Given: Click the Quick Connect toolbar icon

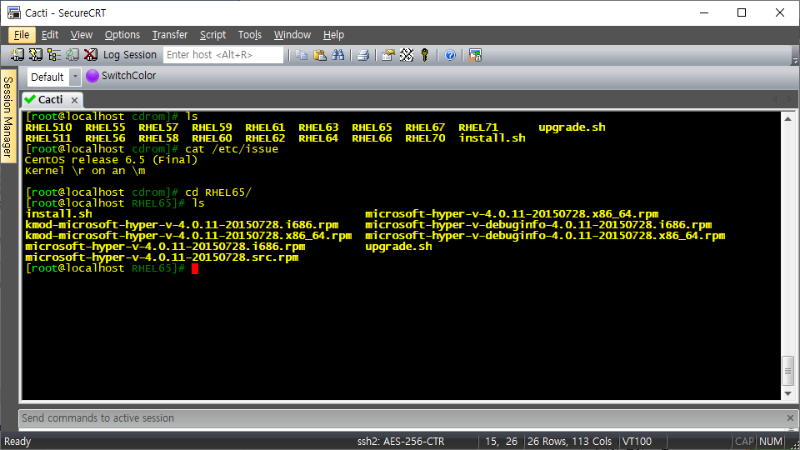Looking at the screenshot, I should click(x=35, y=55).
